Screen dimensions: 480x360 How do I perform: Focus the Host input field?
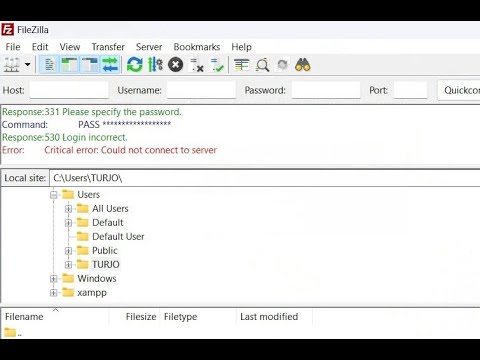tap(69, 90)
